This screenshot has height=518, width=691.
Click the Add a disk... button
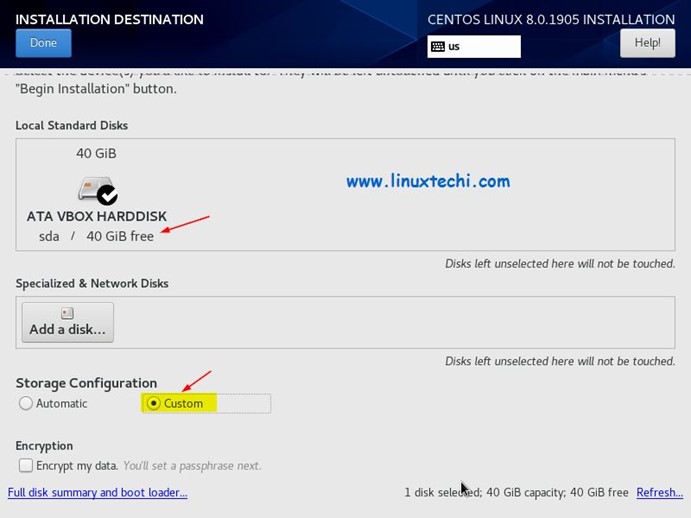tap(67, 322)
